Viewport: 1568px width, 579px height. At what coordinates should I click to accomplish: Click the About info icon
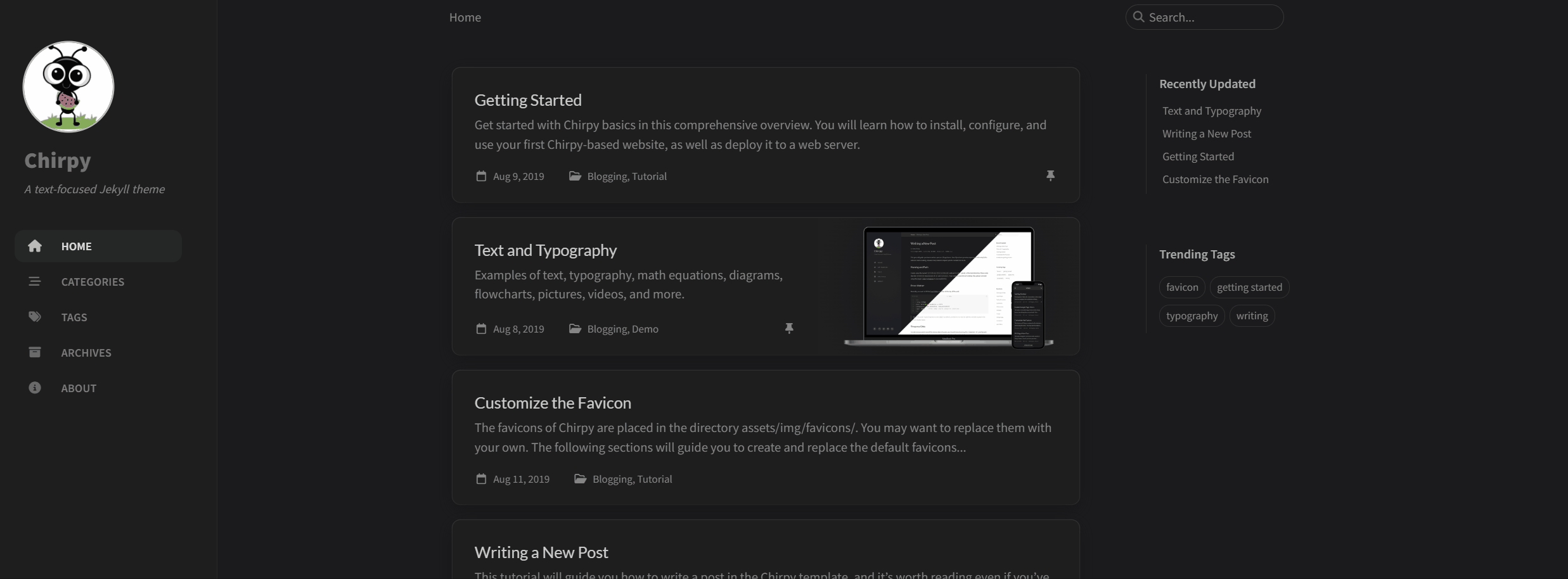pos(35,388)
